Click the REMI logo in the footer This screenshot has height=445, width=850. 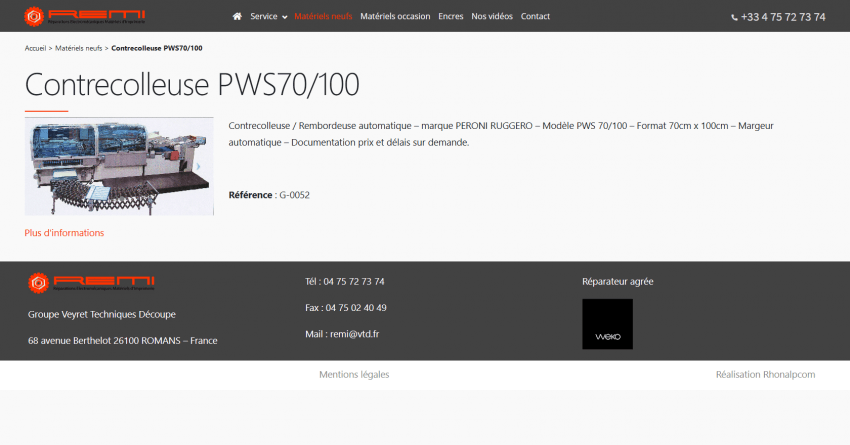tap(91, 282)
